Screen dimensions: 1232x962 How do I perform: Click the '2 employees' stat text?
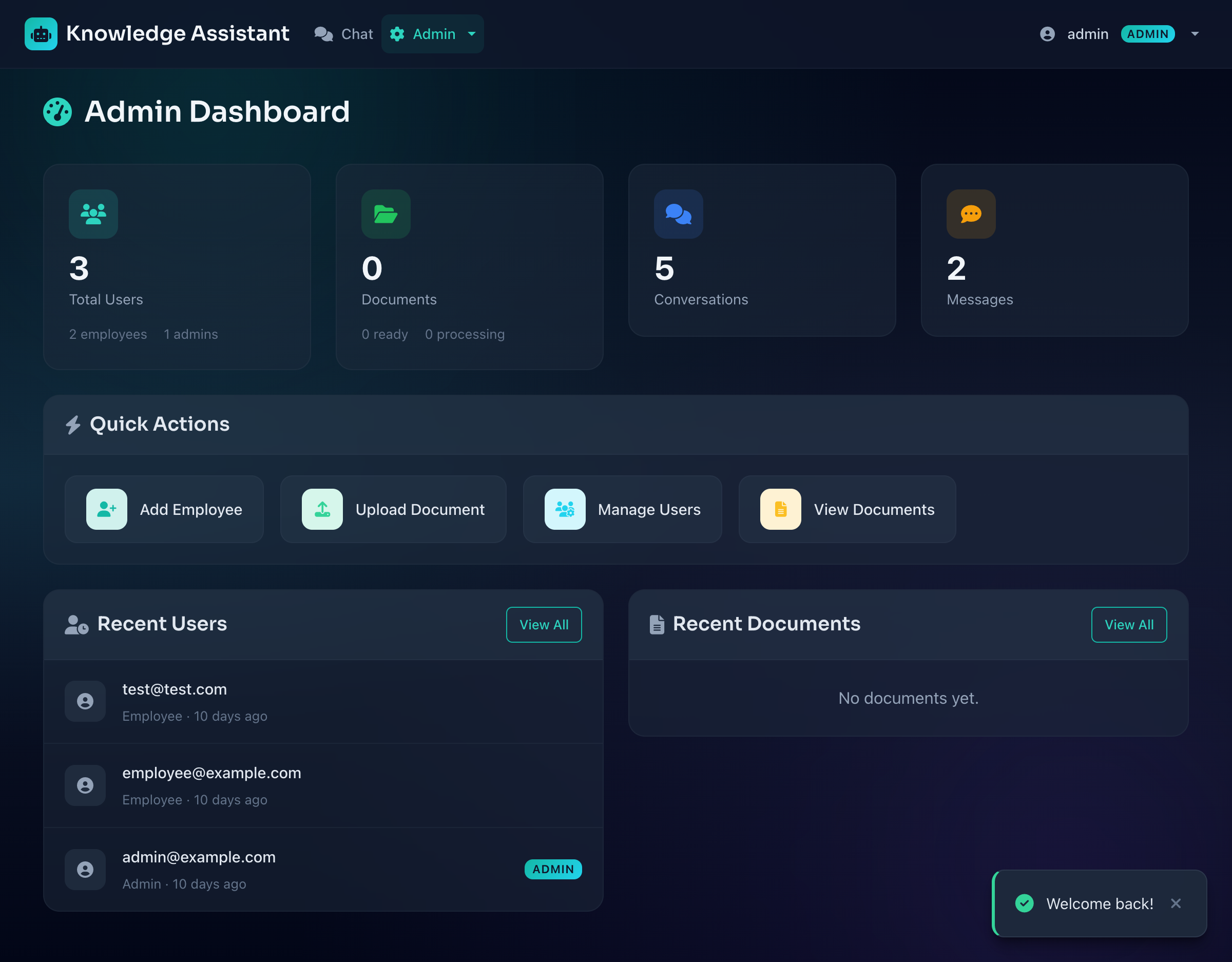point(108,335)
